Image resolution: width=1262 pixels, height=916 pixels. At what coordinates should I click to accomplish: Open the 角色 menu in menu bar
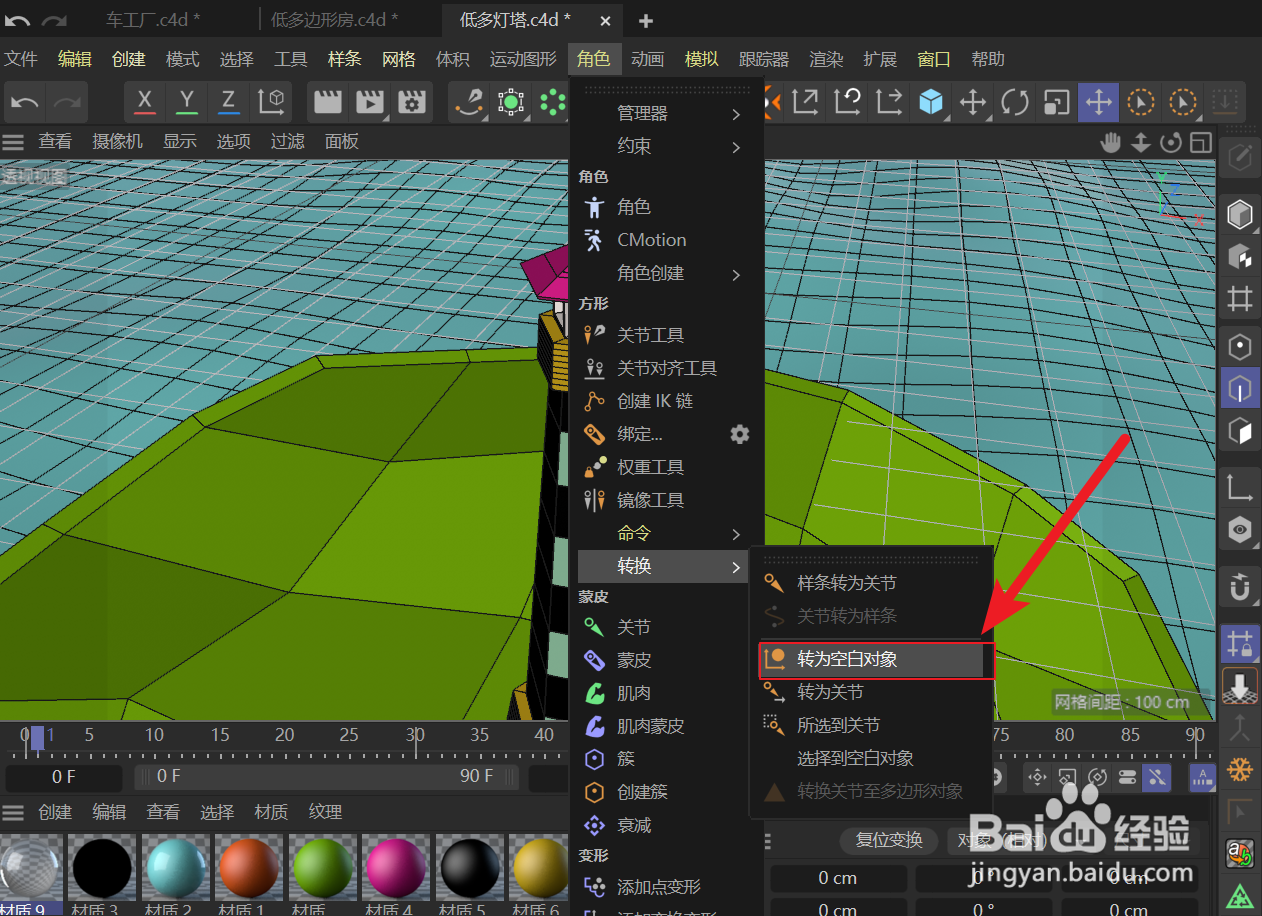[594, 60]
